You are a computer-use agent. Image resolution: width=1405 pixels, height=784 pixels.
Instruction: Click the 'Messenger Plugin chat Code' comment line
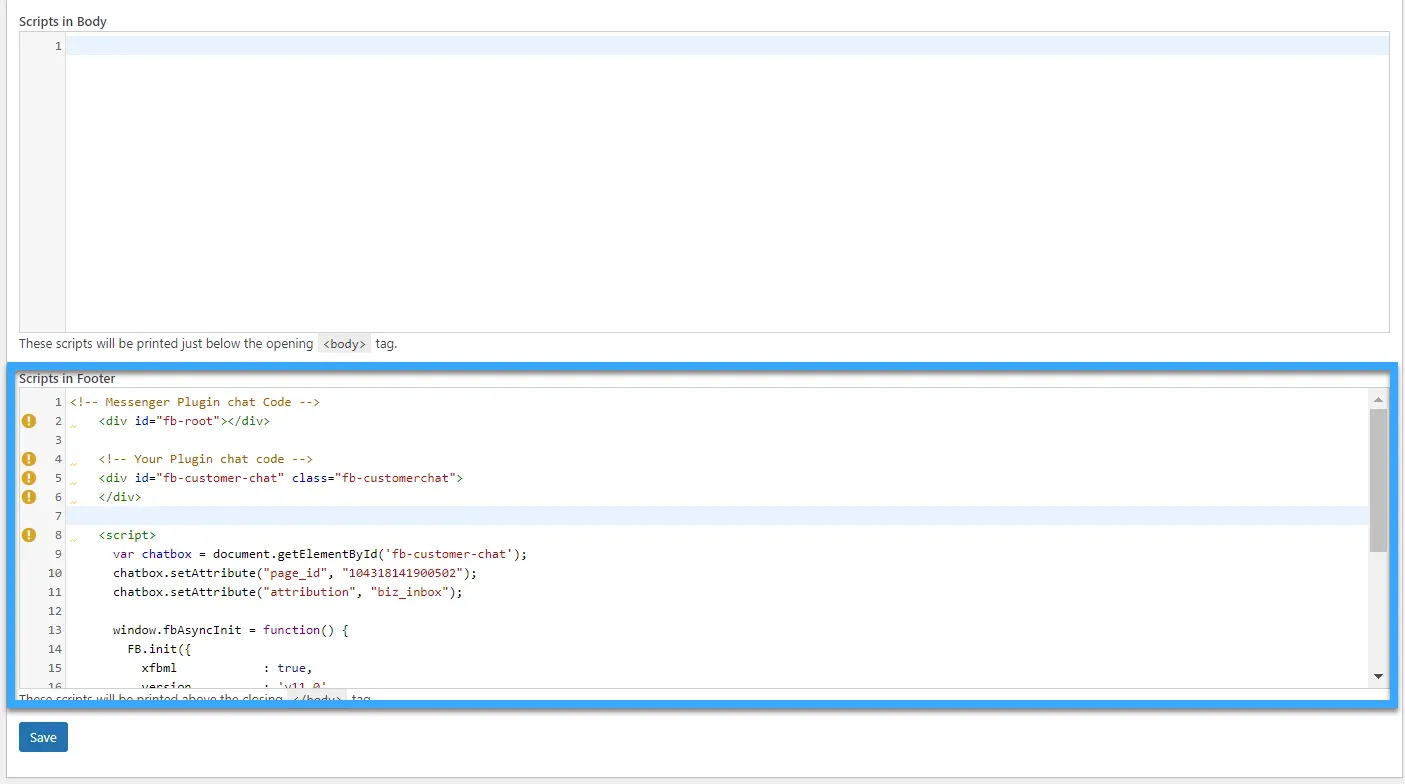click(x=195, y=402)
